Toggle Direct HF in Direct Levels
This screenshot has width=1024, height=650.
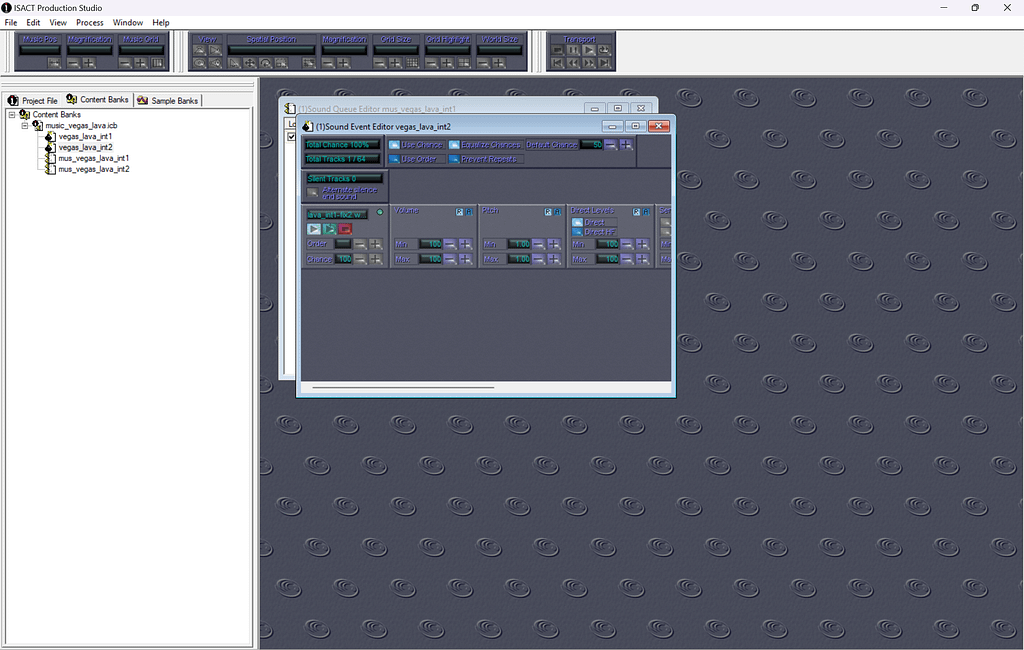pyautogui.click(x=578, y=233)
